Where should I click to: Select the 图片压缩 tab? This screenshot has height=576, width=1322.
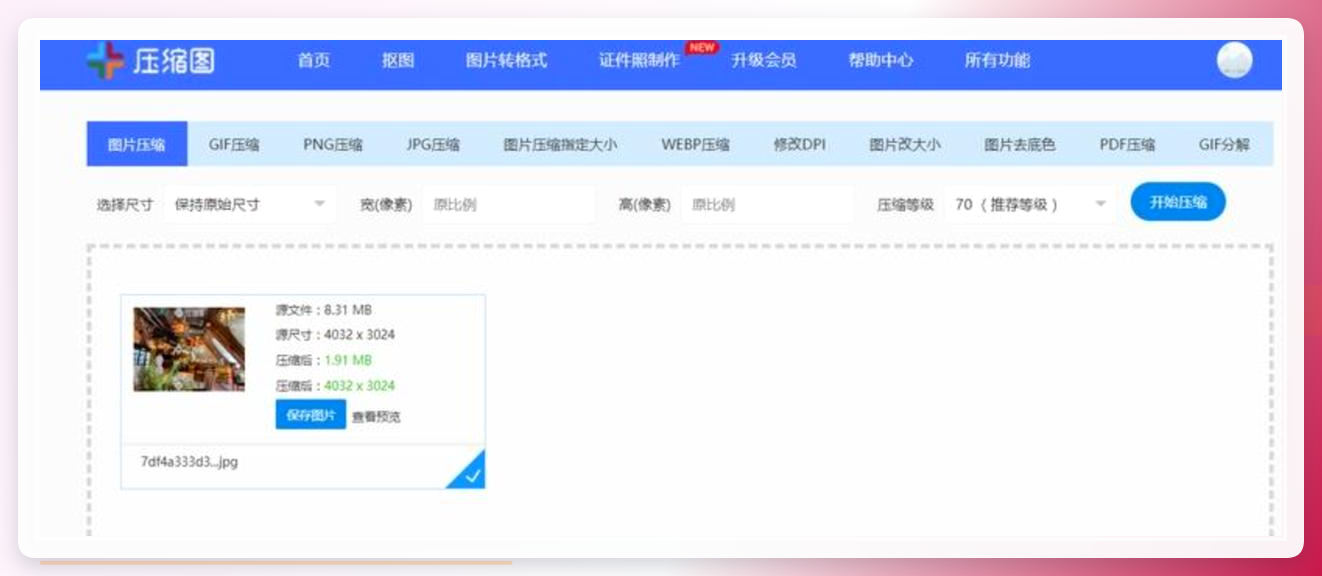pos(137,144)
